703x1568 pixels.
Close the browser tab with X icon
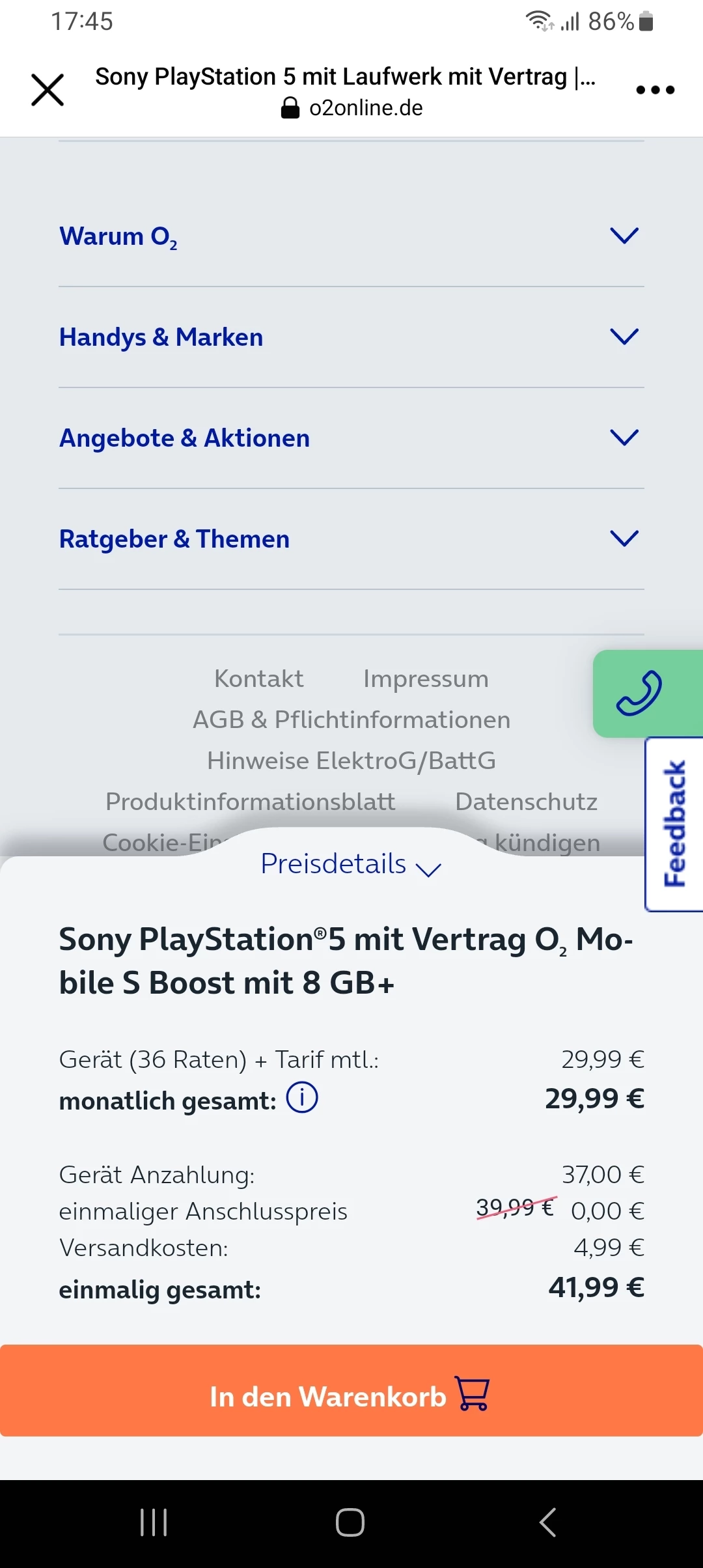[48, 90]
